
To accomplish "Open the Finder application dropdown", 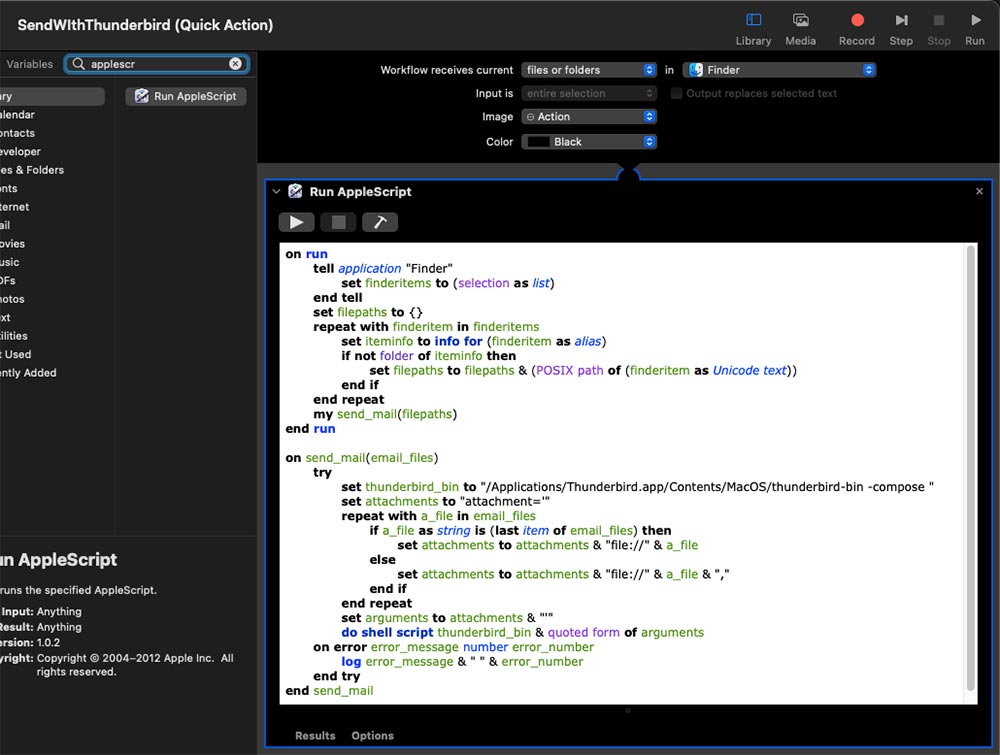I will [779, 70].
